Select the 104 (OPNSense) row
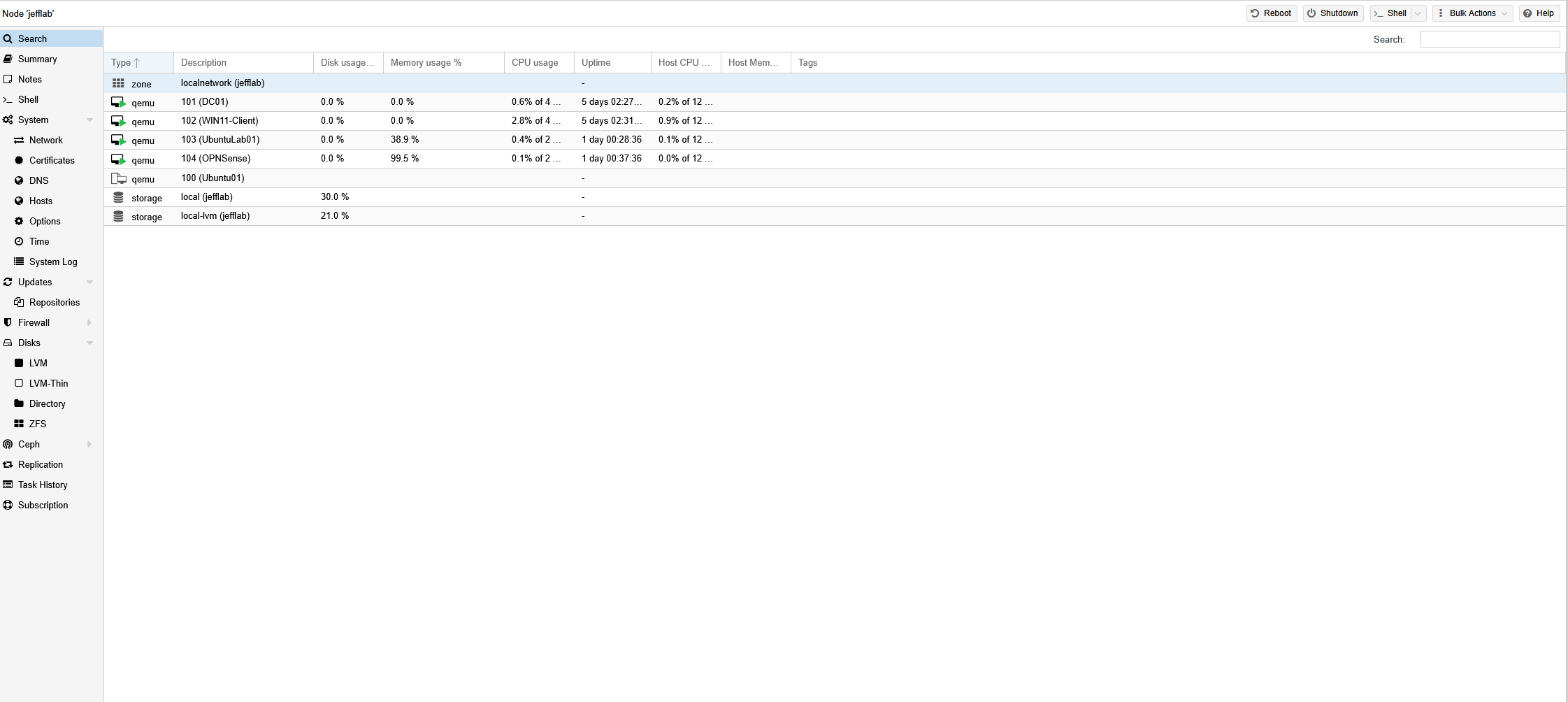Viewport: 1568px width, 702px height. (835, 159)
